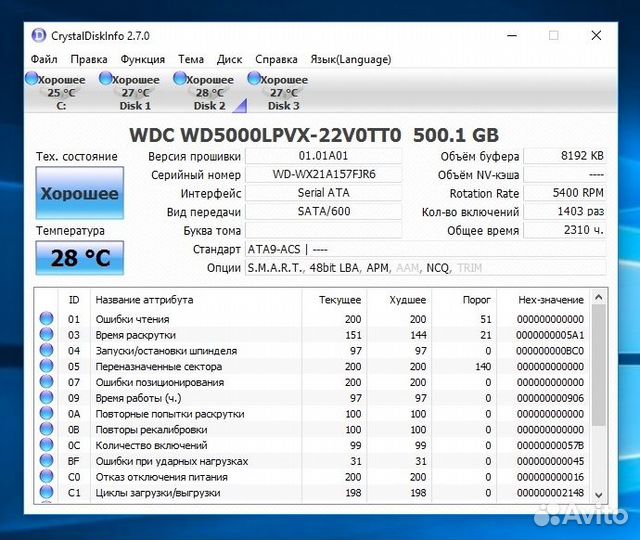This screenshot has height=540, width=640.
Task: Select the Ошибки при ударных нагрузках row
Action: coord(312,461)
